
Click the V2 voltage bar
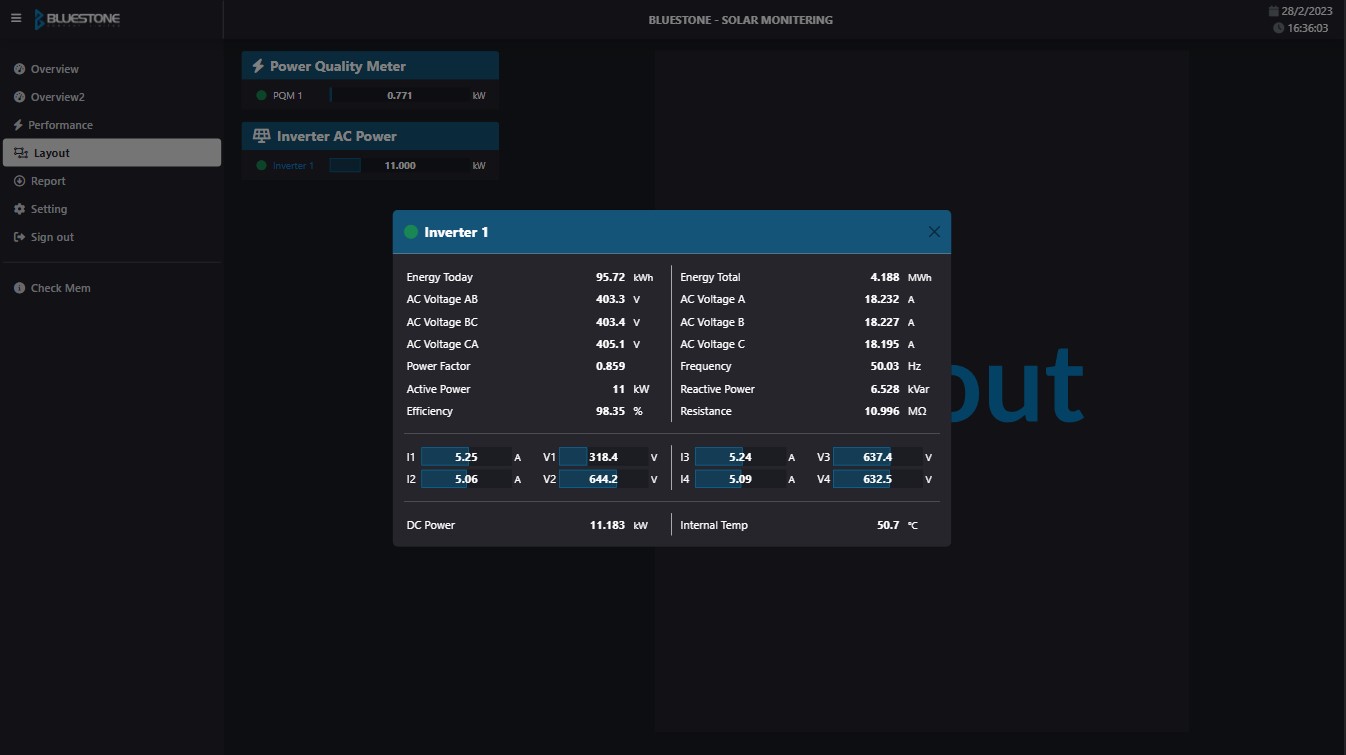pos(603,479)
